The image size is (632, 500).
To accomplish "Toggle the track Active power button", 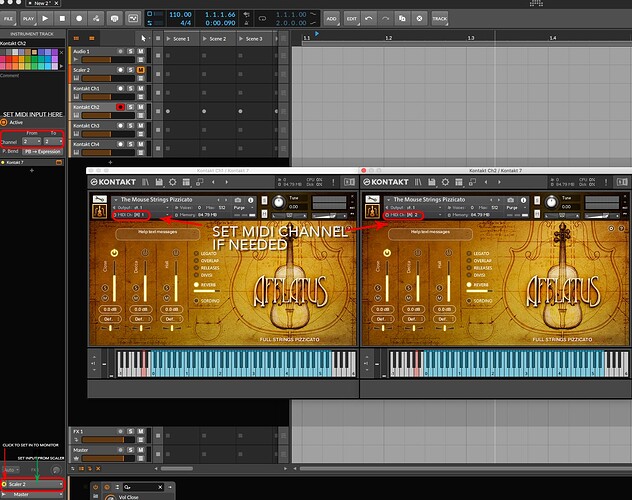I will point(4,122).
